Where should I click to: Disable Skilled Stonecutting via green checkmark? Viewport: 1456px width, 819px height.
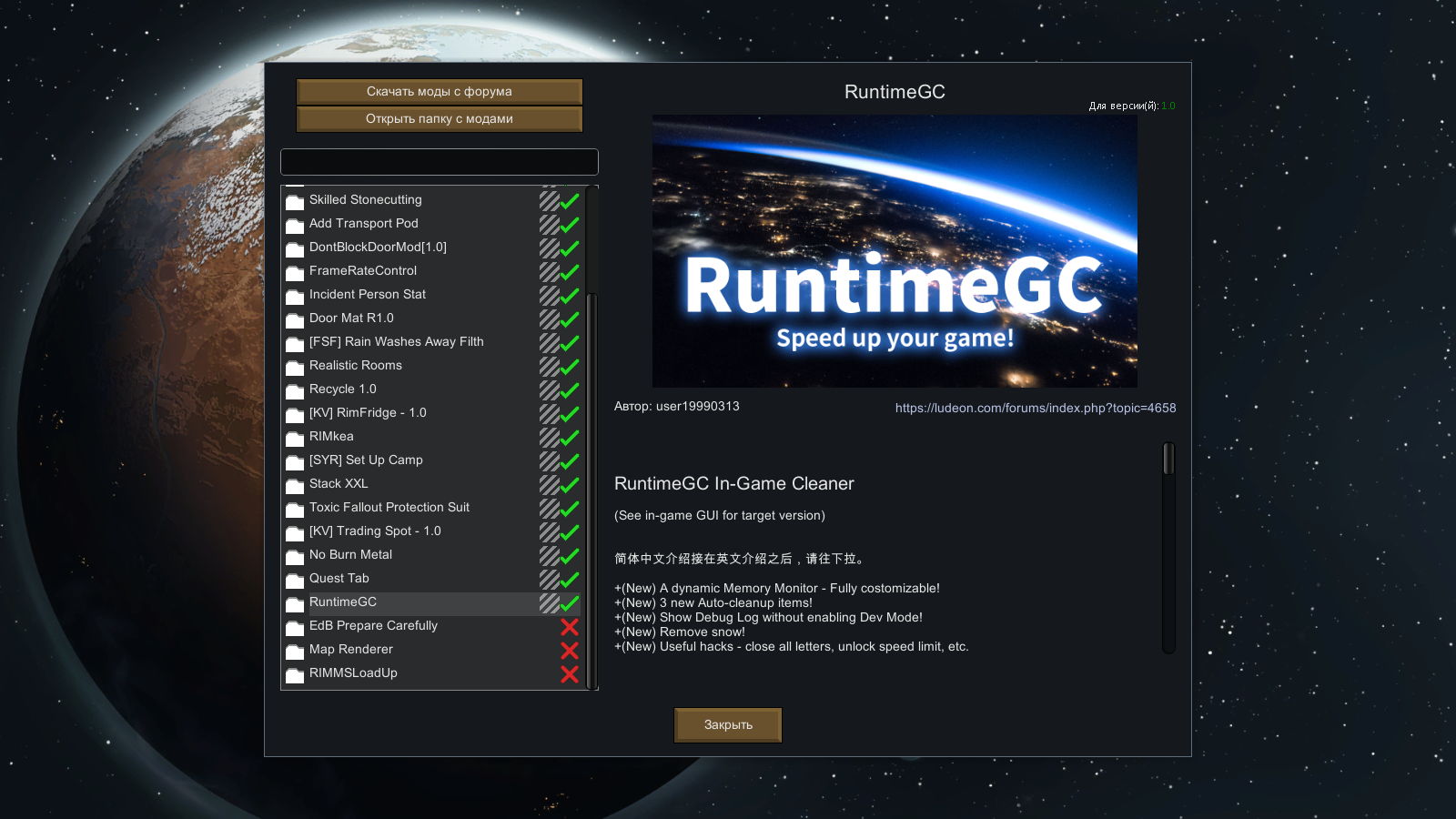tap(570, 200)
